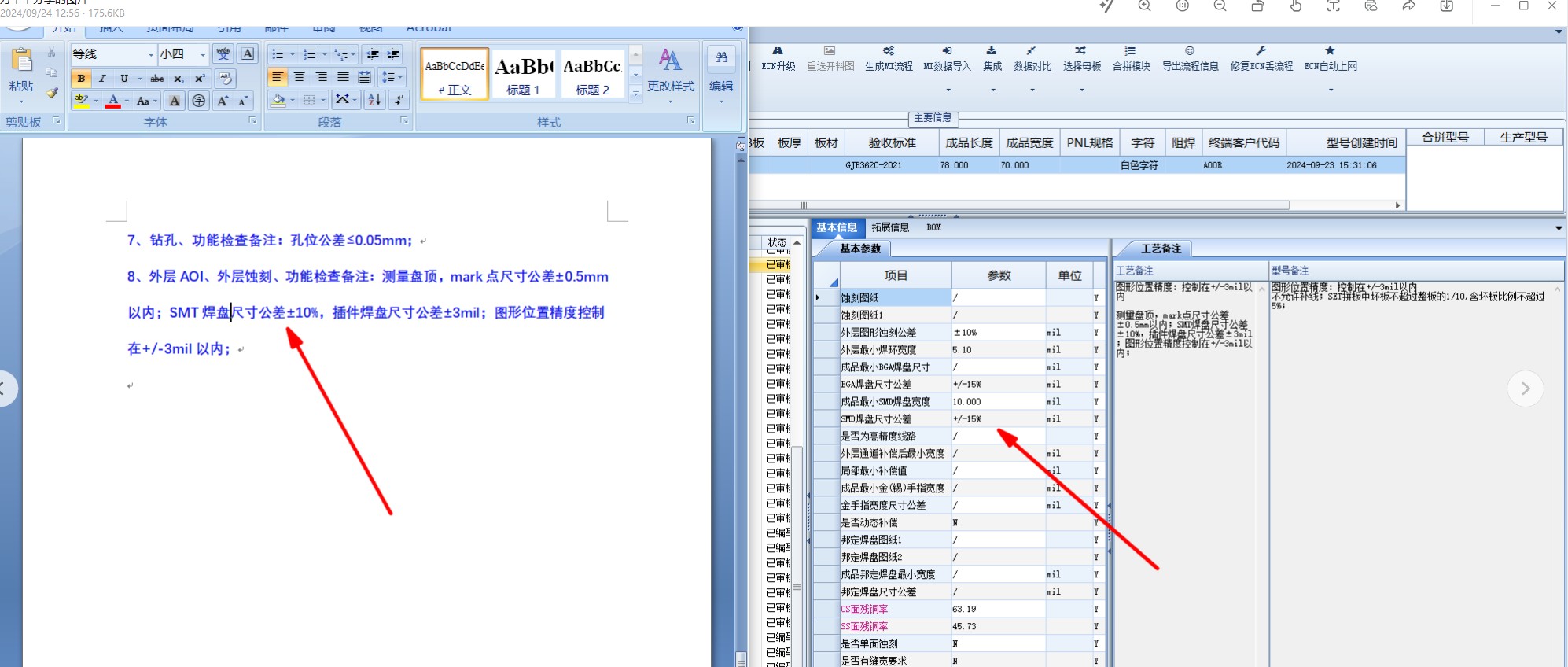This screenshot has width=1568, height=667.
Task: Click the image viewer zoom-in magnifier icon
Action: 1144,6
